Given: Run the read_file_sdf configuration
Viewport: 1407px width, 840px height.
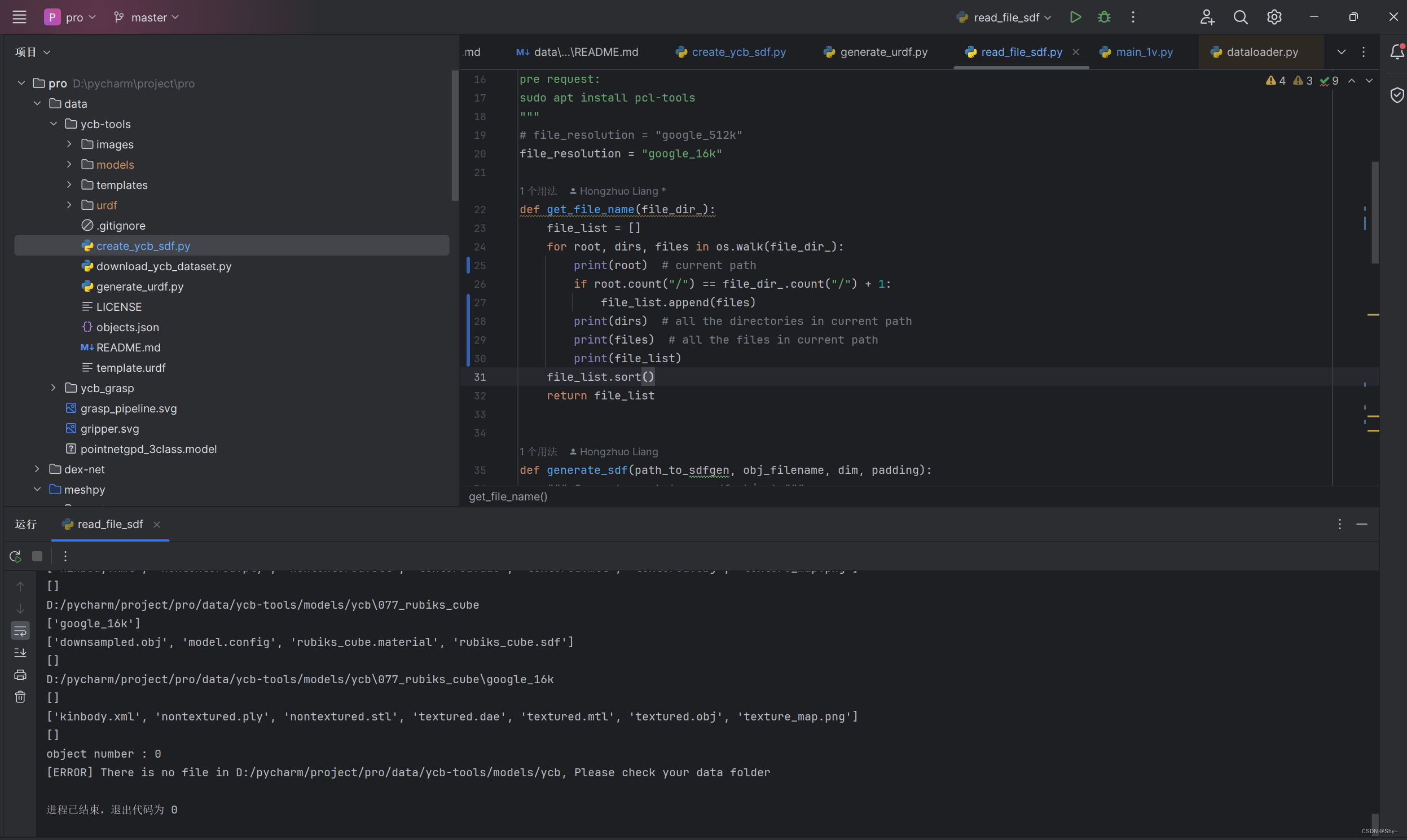Looking at the screenshot, I should pyautogui.click(x=1075, y=17).
